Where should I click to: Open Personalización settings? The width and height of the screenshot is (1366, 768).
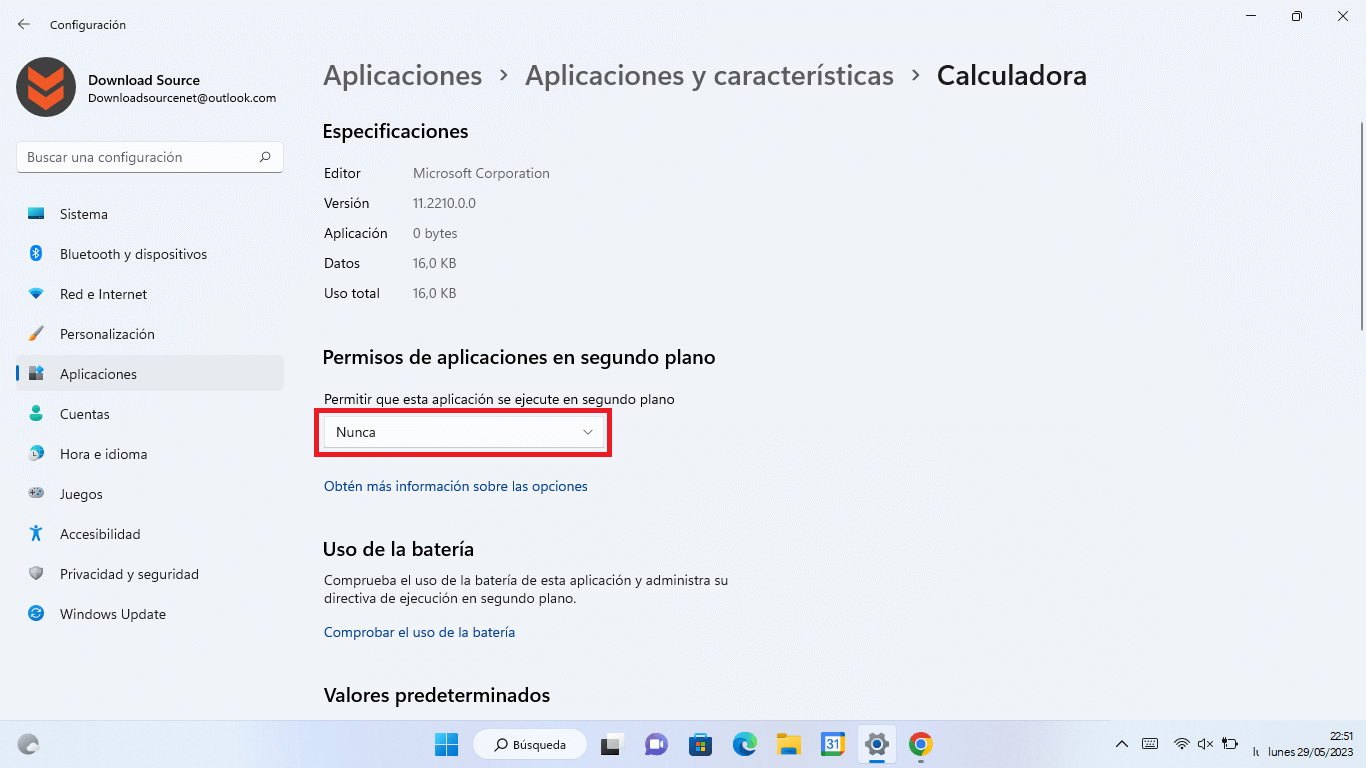click(150, 334)
